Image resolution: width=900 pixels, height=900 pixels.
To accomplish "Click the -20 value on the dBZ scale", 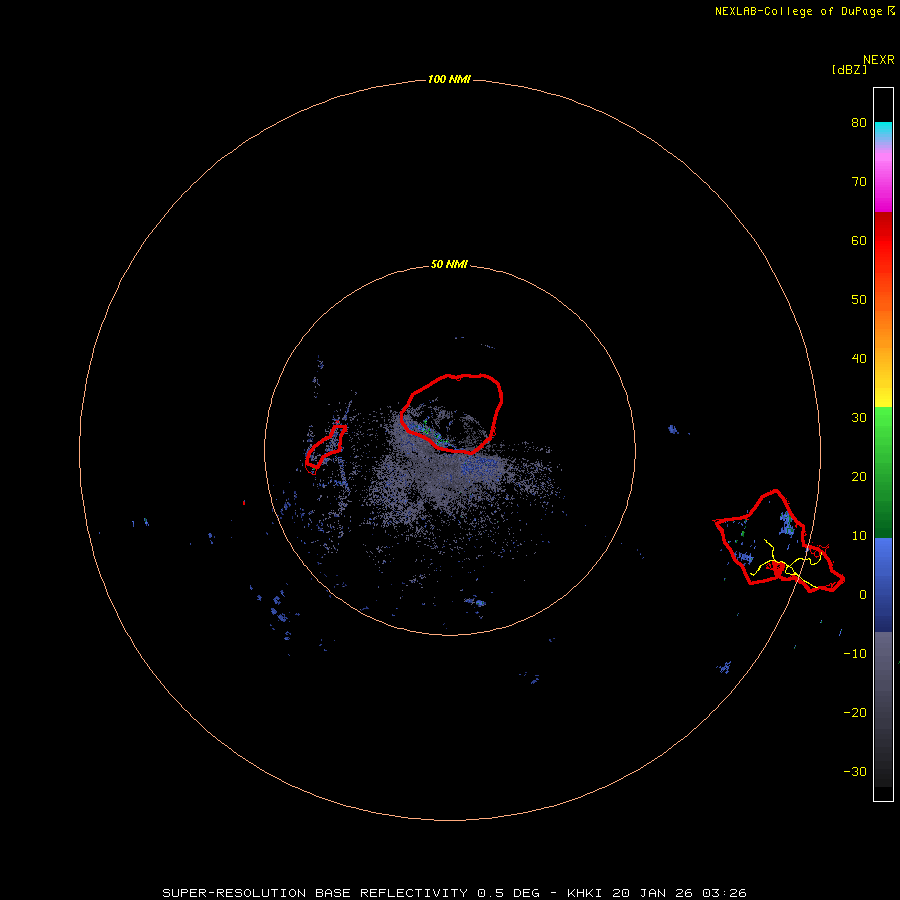I will [x=855, y=712].
